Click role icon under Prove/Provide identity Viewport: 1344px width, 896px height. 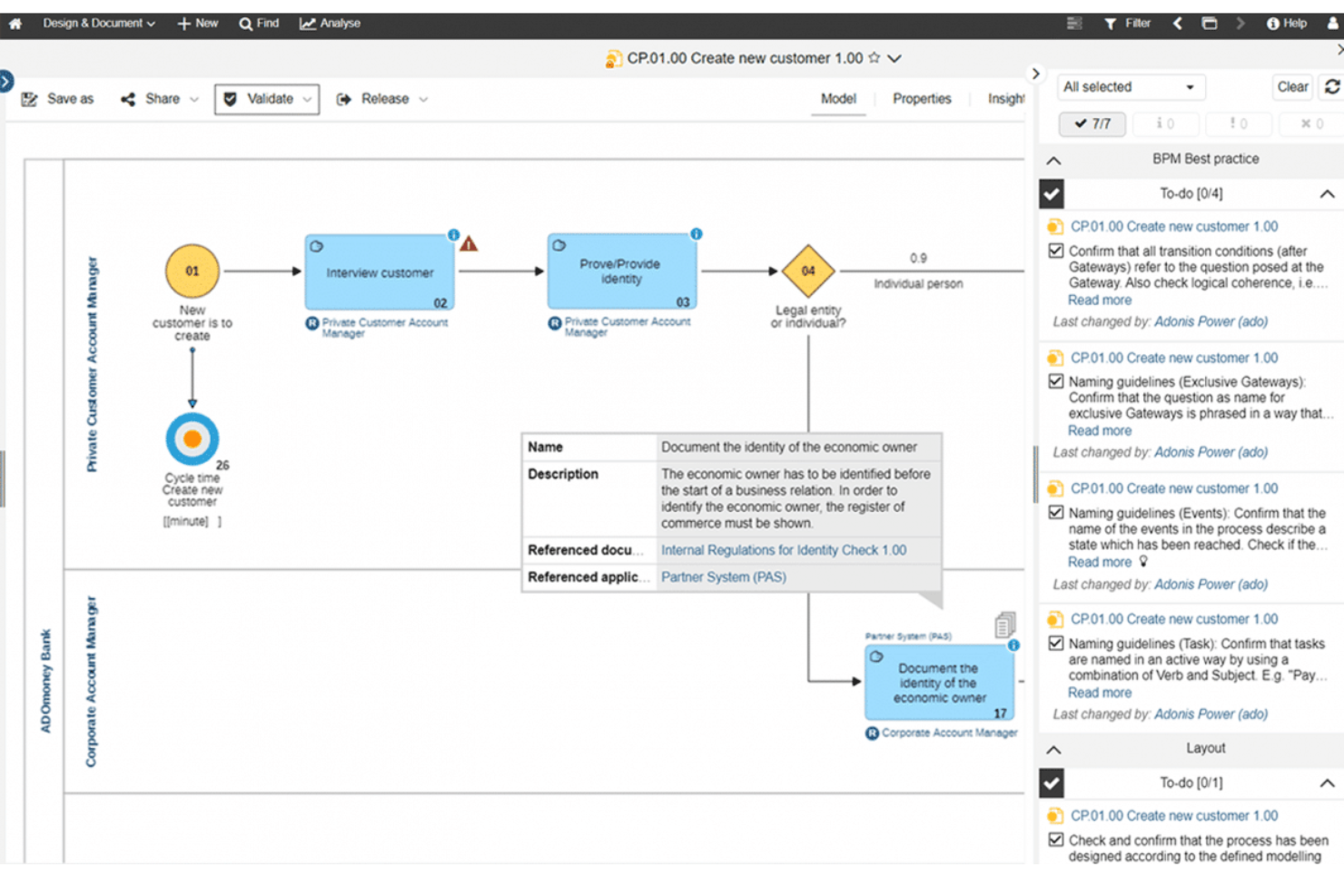pyautogui.click(x=555, y=323)
